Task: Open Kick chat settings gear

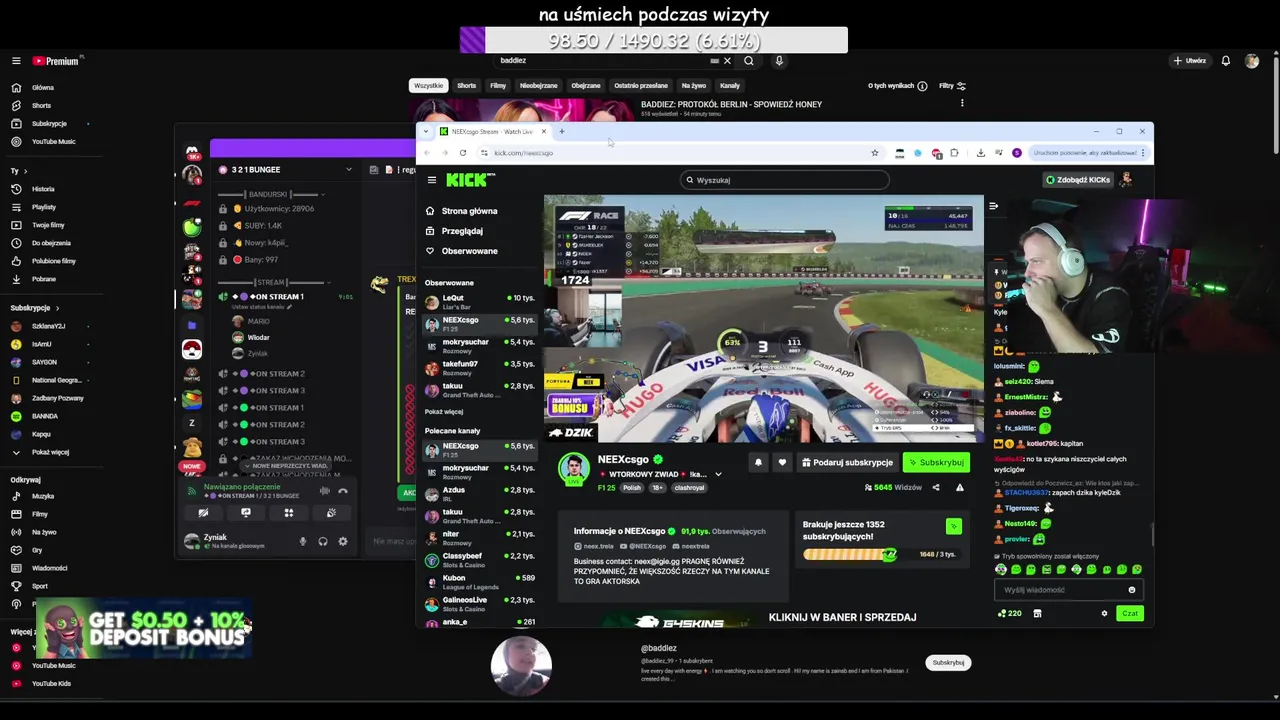Action: tap(1104, 613)
